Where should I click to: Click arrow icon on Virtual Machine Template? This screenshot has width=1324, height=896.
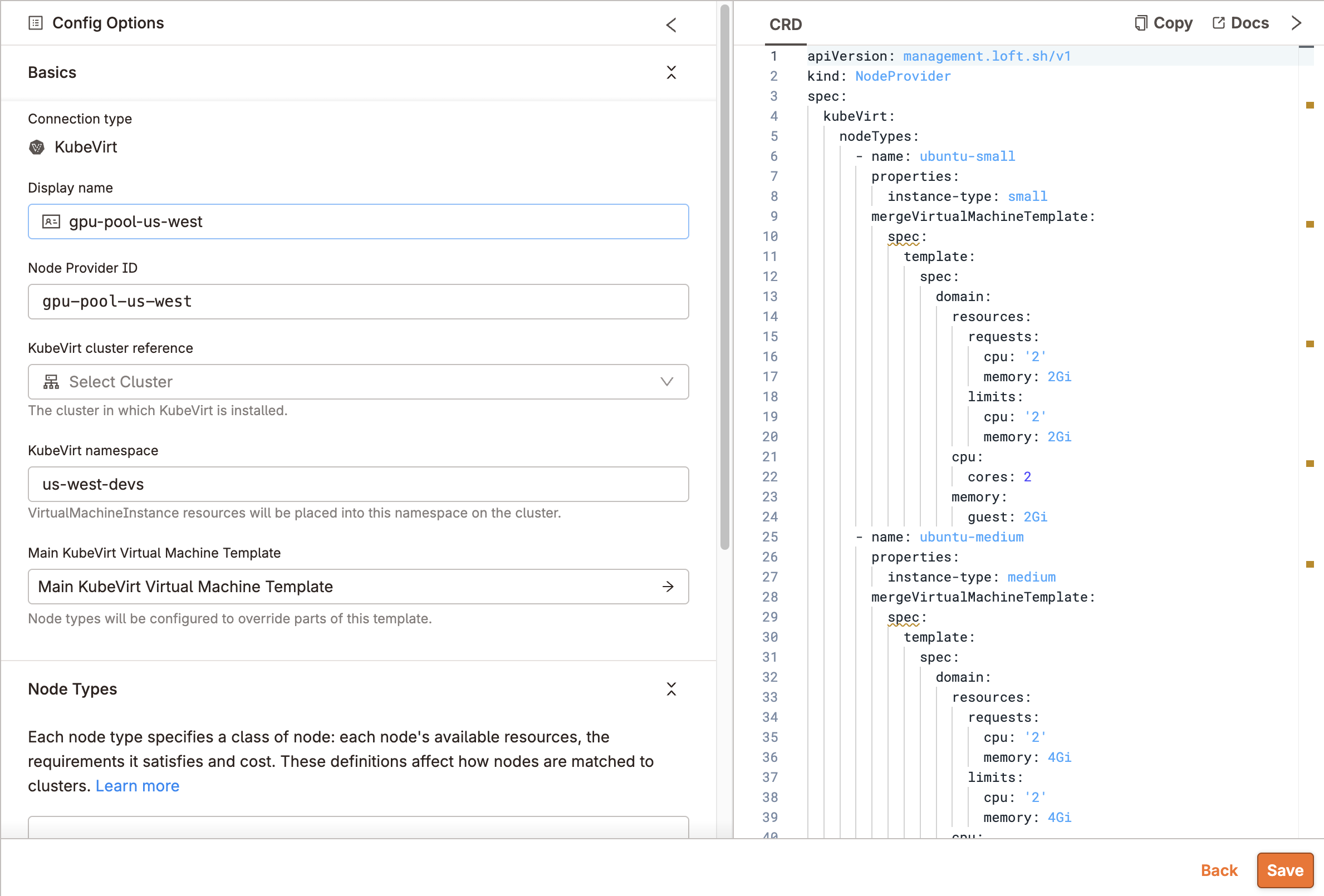[x=668, y=587]
